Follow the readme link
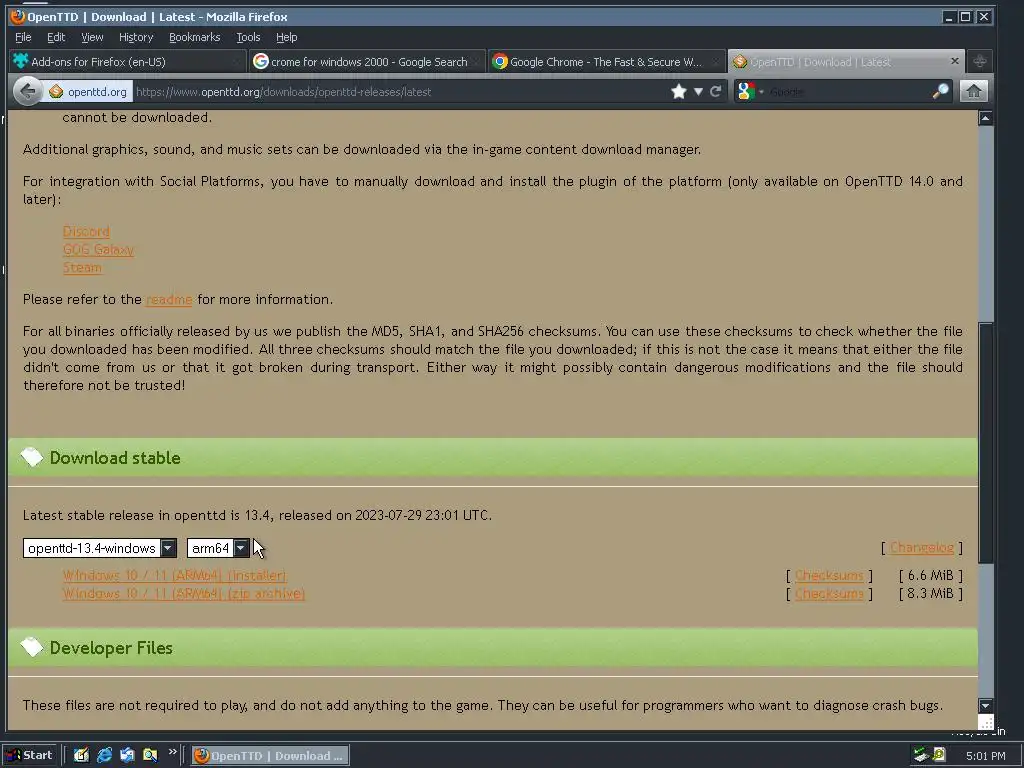Image resolution: width=1024 pixels, height=768 pixels. (169, 300)
